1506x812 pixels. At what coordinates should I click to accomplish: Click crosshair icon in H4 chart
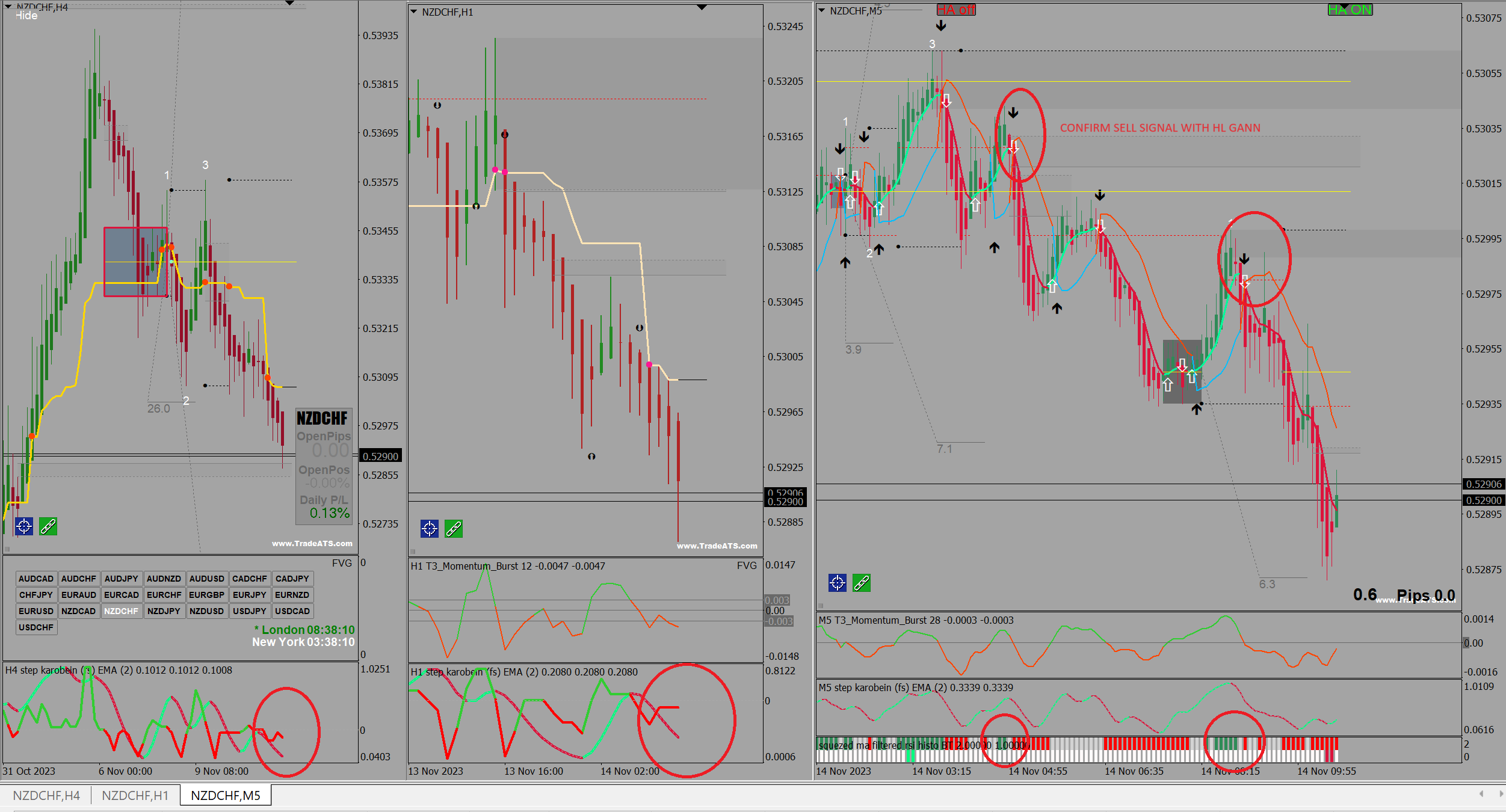[x=24, y=527]
